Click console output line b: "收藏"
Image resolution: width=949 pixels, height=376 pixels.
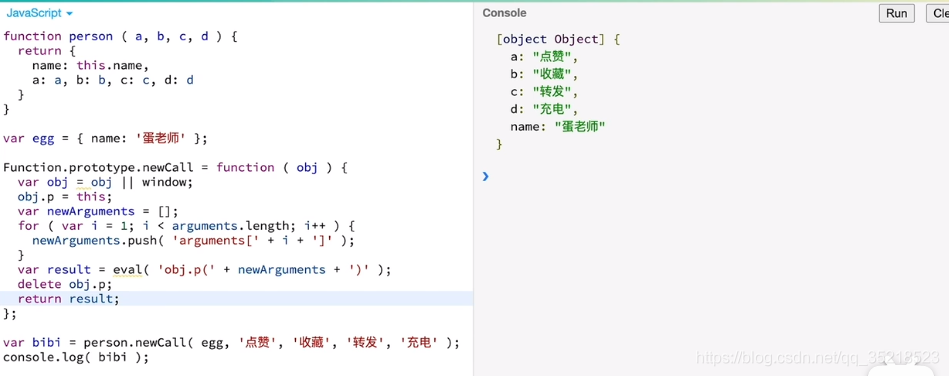point(545,74)
